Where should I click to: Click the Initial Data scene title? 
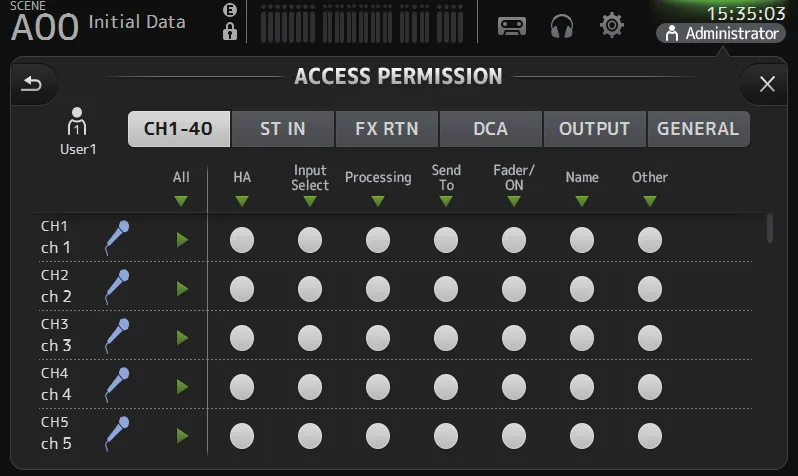tap(137, 22)
